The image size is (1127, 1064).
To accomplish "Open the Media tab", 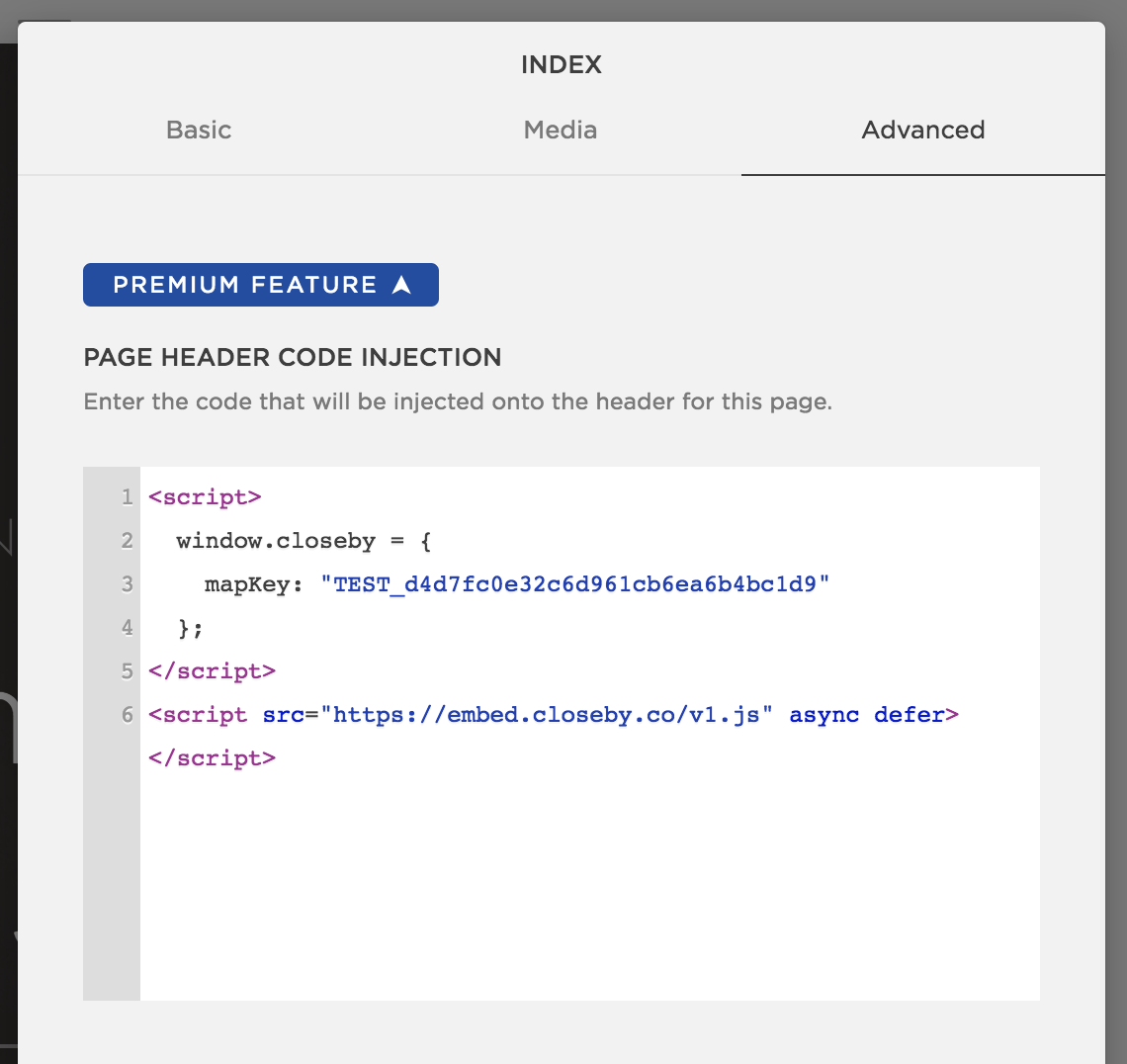I will click(x=560, y=131).
